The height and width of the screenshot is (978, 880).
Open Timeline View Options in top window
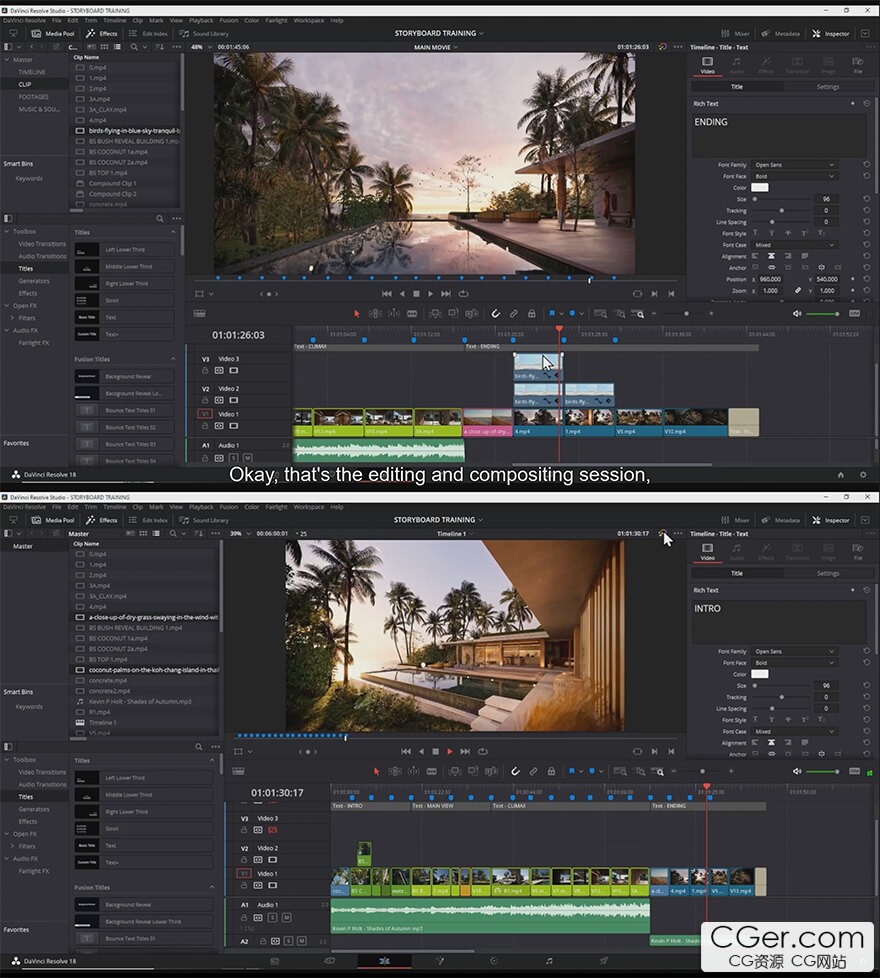pos(200,314)
